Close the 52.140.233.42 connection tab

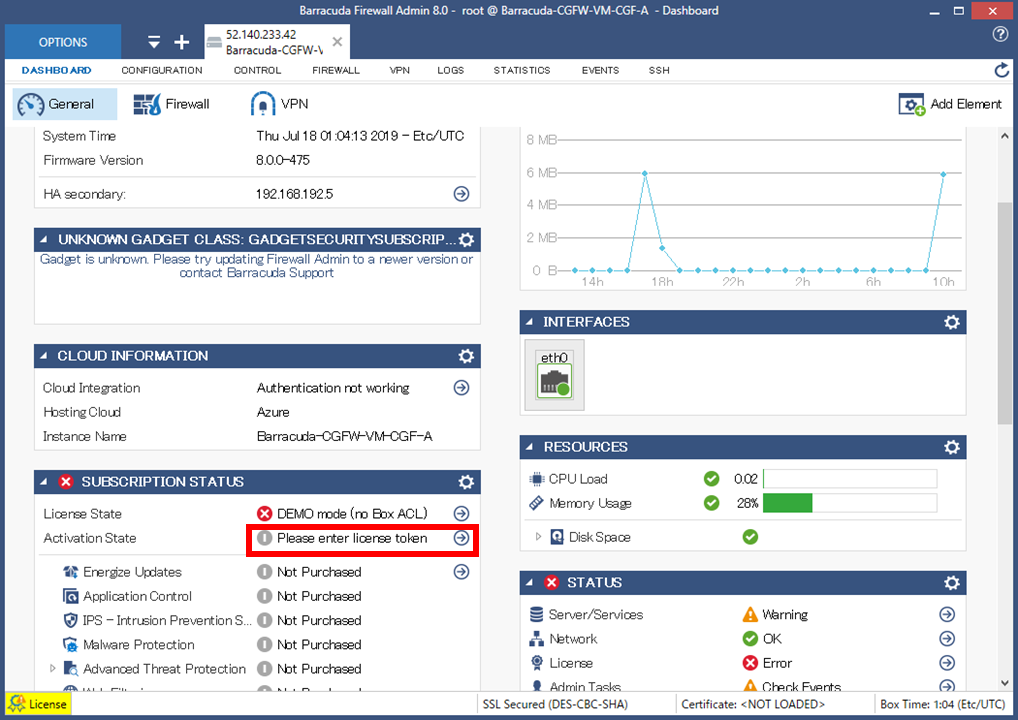click(x=337, y=42)
